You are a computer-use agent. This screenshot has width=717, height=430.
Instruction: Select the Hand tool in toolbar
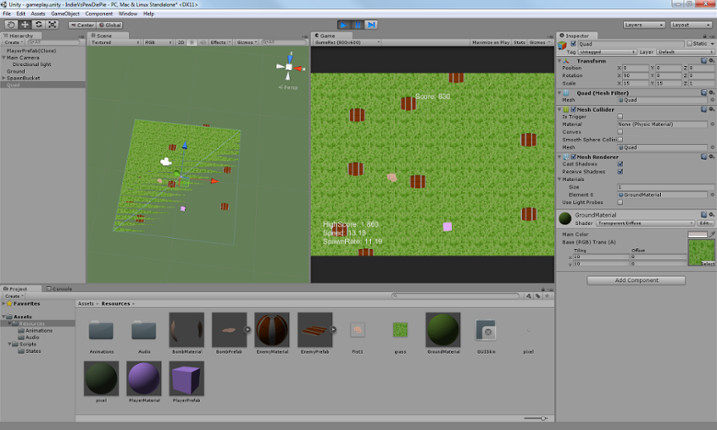pyautogui.click(x=11, y=24)
